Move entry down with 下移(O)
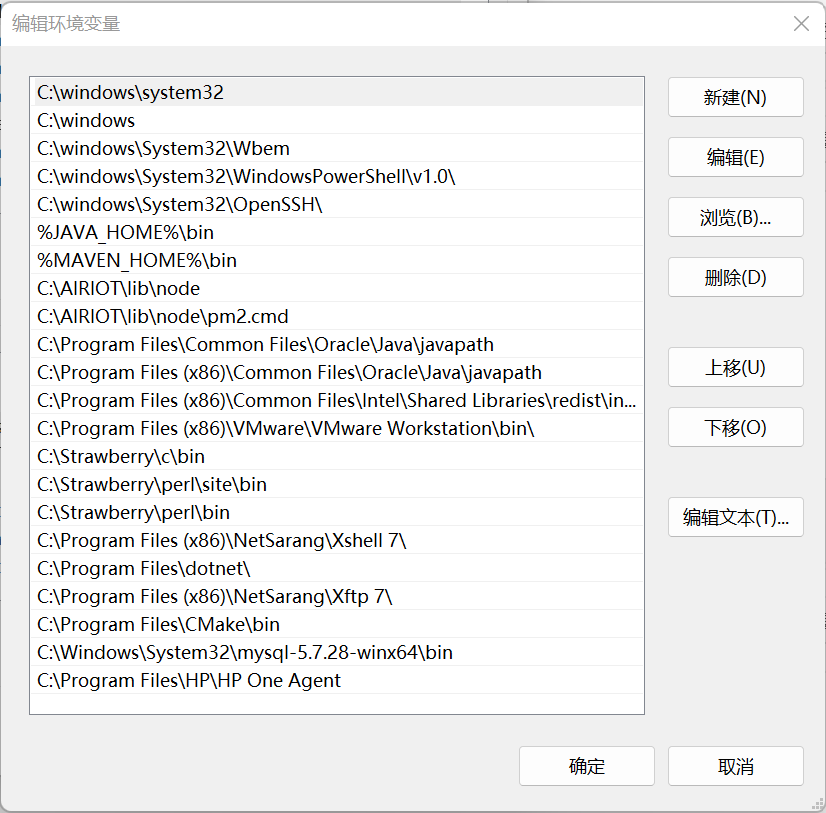The image size is (826, 813). [x=735, y=427]
